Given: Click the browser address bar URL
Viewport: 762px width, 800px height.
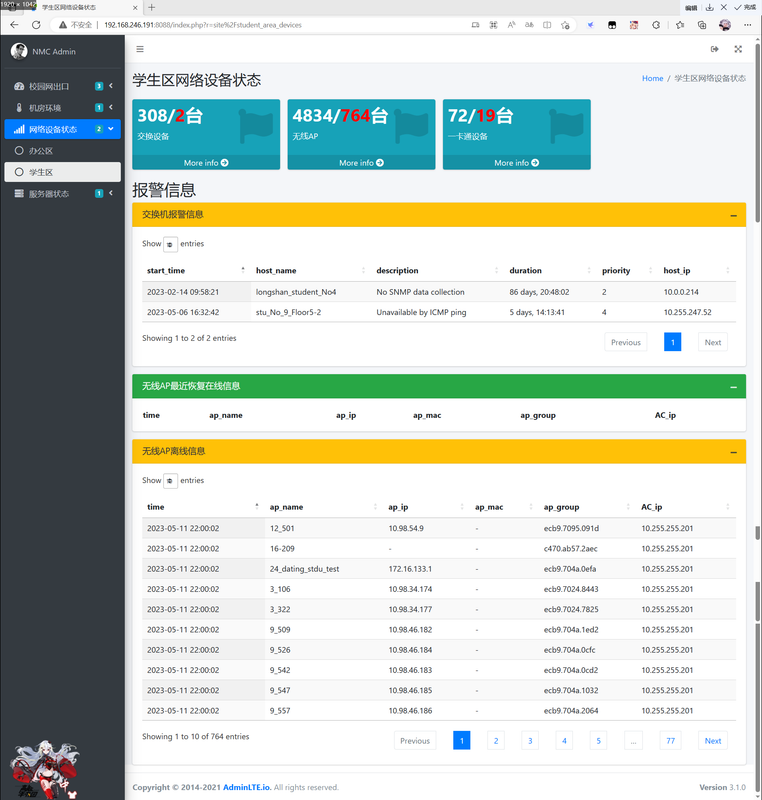Looking at the screenshot, I should (x=202, y=24).
